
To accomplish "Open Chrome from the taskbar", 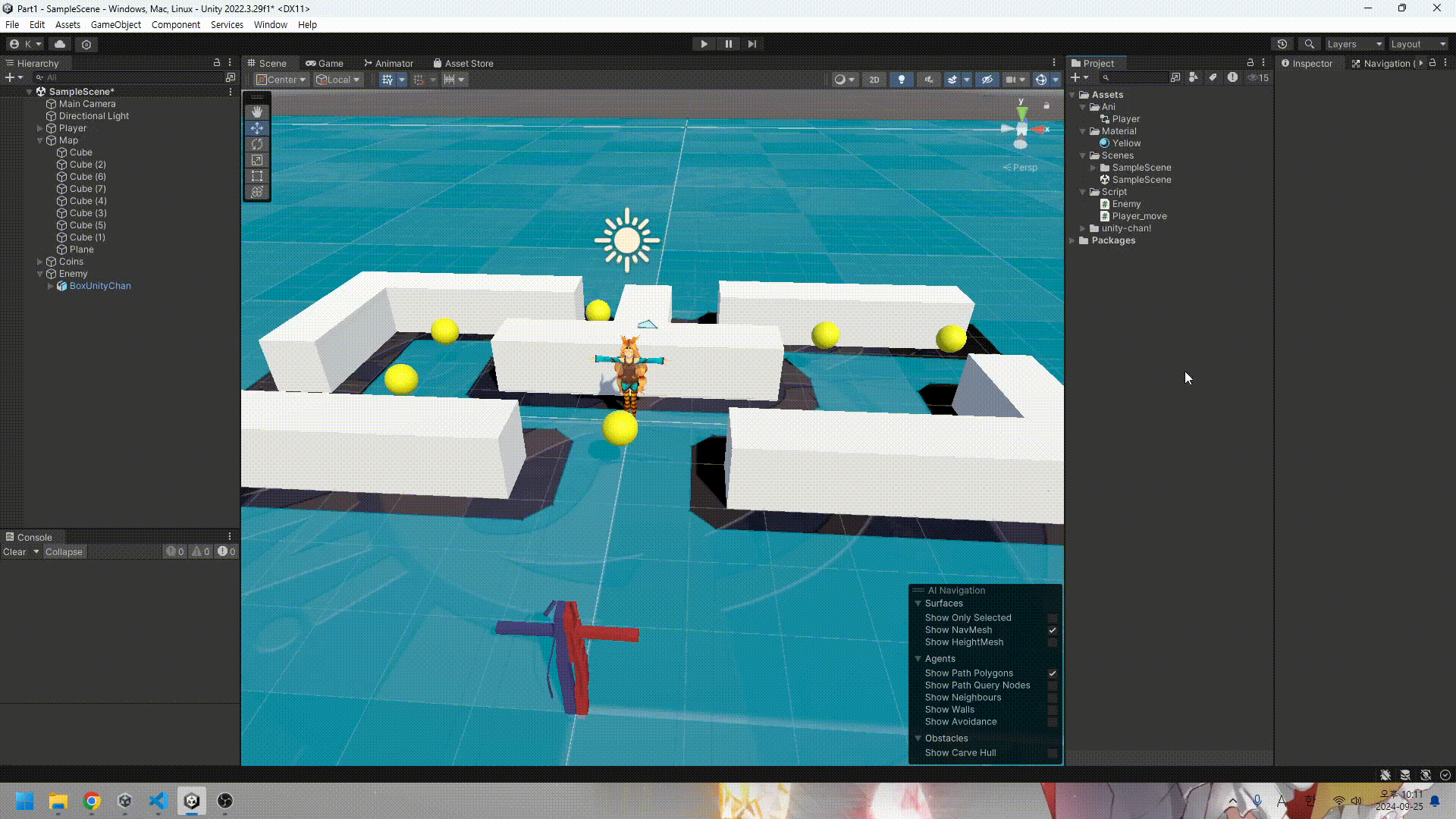I will coord(92,801).
